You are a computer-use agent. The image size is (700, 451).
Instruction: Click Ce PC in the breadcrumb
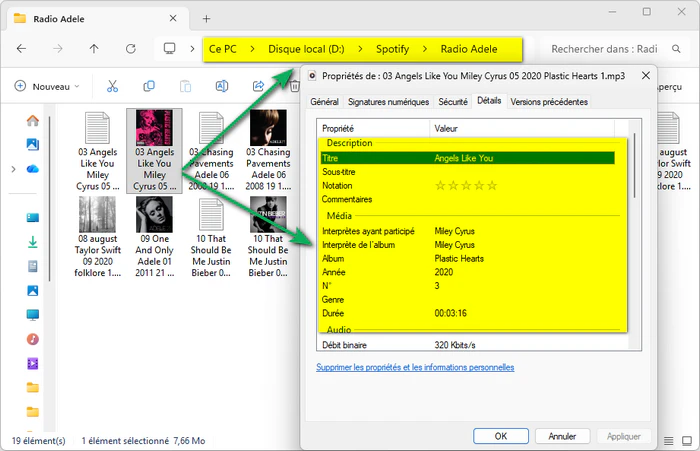222,49
